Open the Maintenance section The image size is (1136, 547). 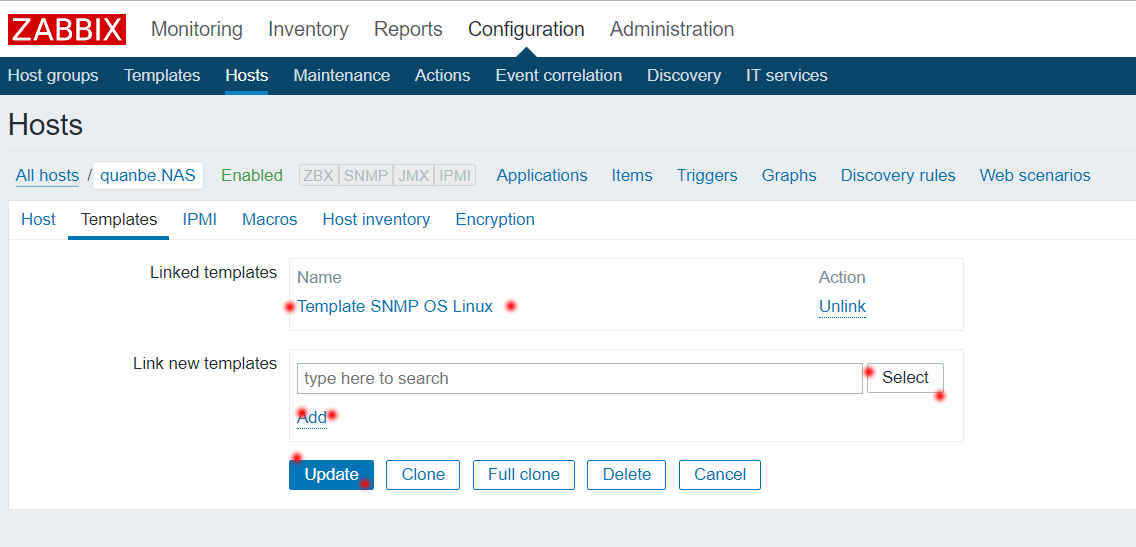(x=341, y=75)
